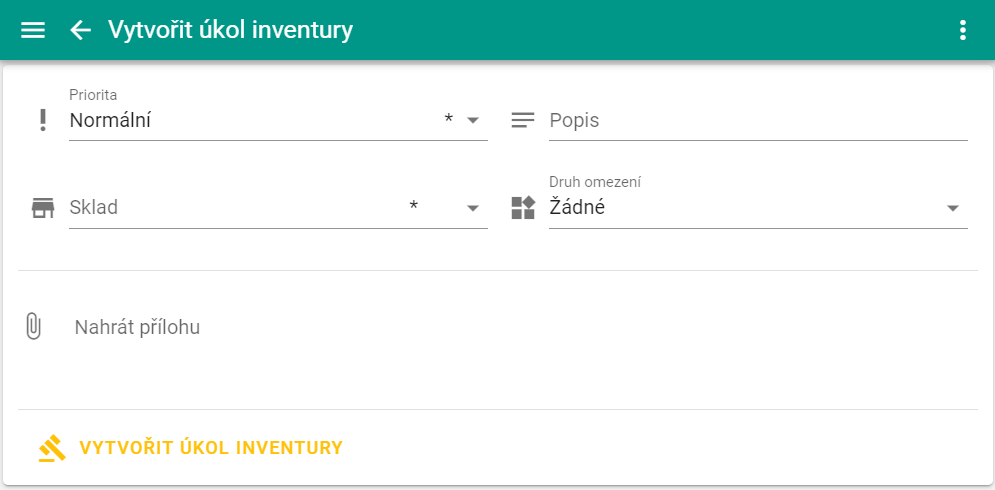
Task: Open the three-dot overflow menu
Action: 963,30
